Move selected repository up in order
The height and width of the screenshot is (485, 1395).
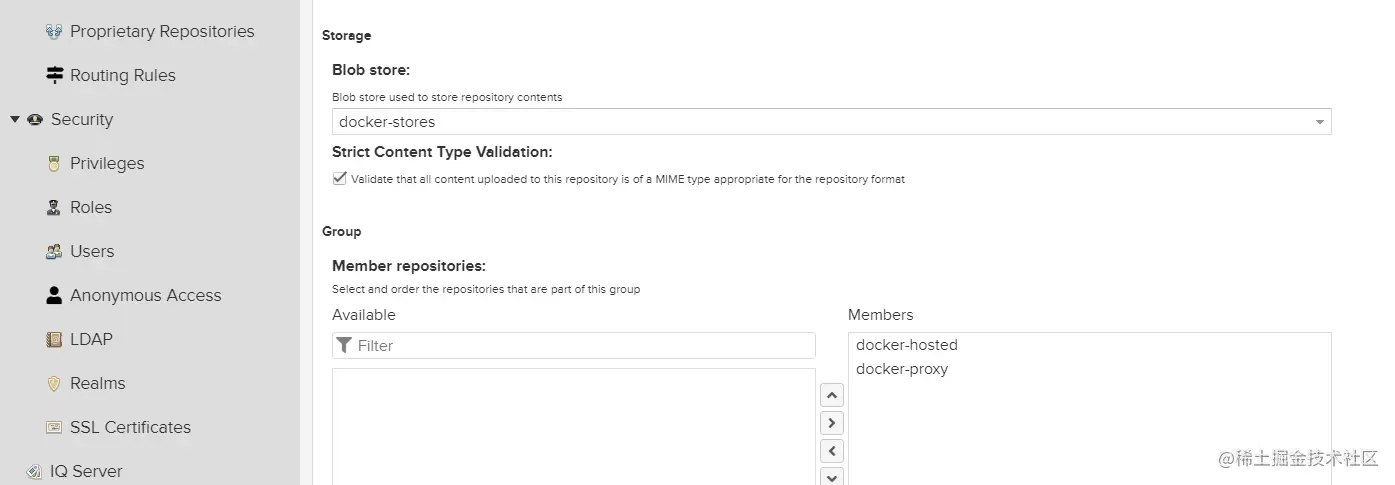point(831,396)
